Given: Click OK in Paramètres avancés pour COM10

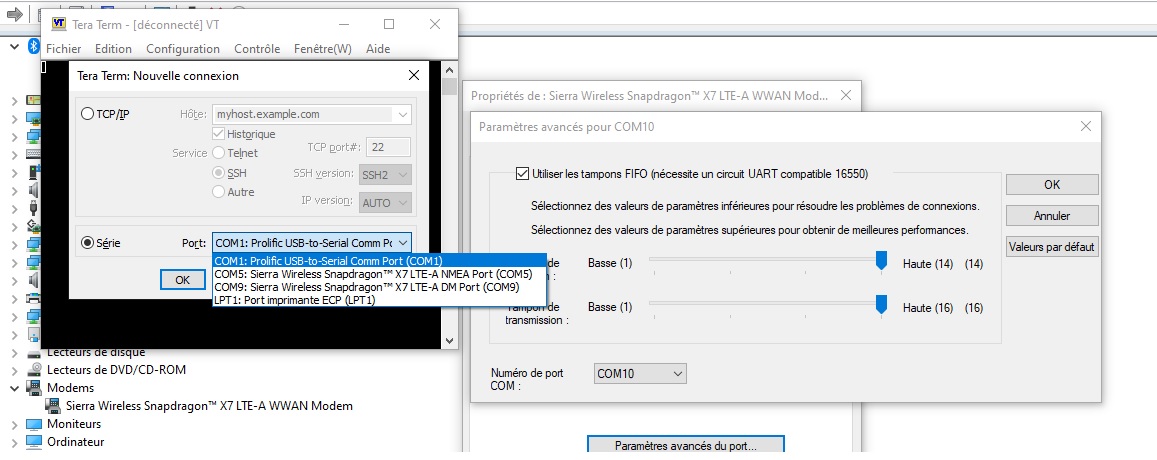Looking at the screenshot, I should click(x=1051, y=185).
